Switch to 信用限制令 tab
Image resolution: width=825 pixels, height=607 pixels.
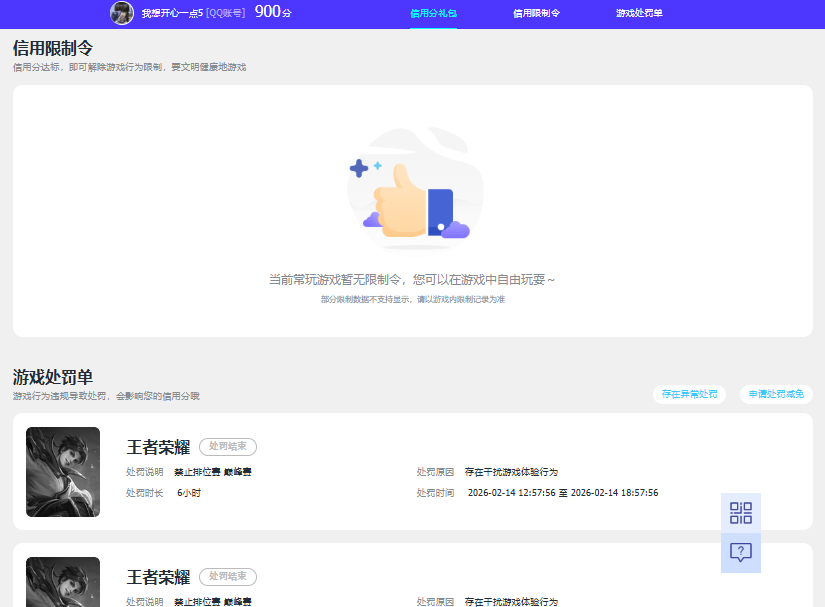pos(536,13)
